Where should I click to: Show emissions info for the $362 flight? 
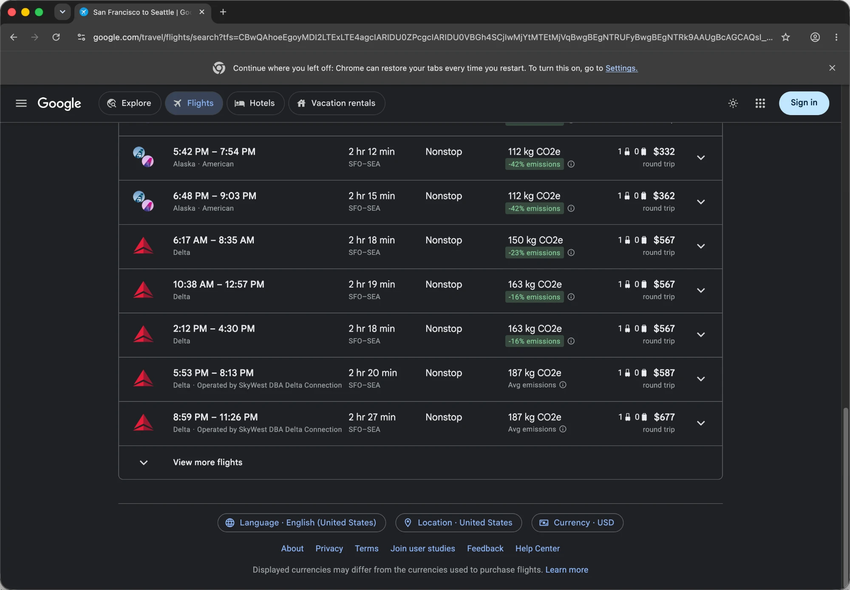(x=571, y=209)
